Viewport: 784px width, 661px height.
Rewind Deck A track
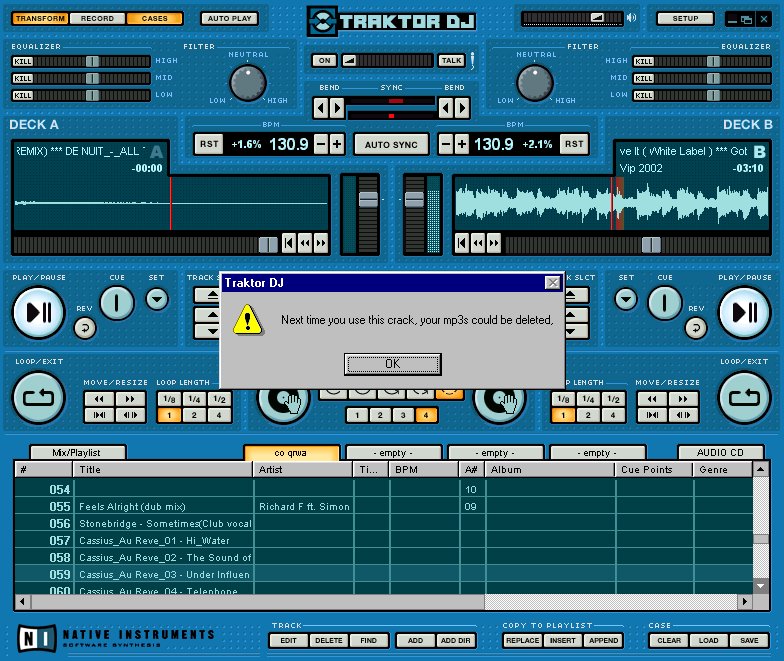click(304, 244)
